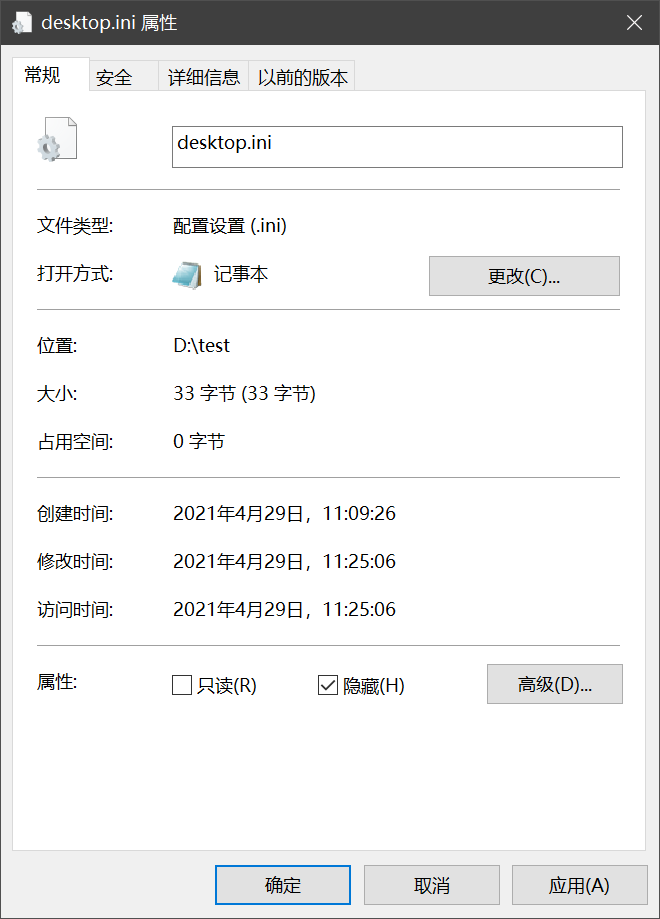Image resolution: width=660 pixels, height=919 pixels.
Task: Click the title text desktop.ini 属性
Action: (109, 23)
